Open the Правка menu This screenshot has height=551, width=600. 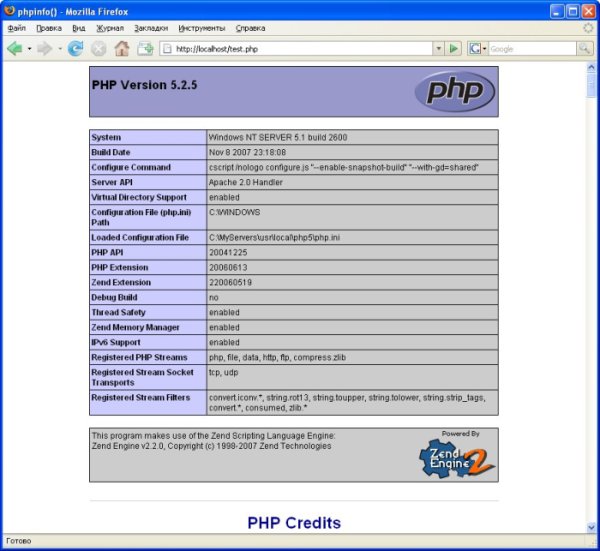[x=49, y=28]
